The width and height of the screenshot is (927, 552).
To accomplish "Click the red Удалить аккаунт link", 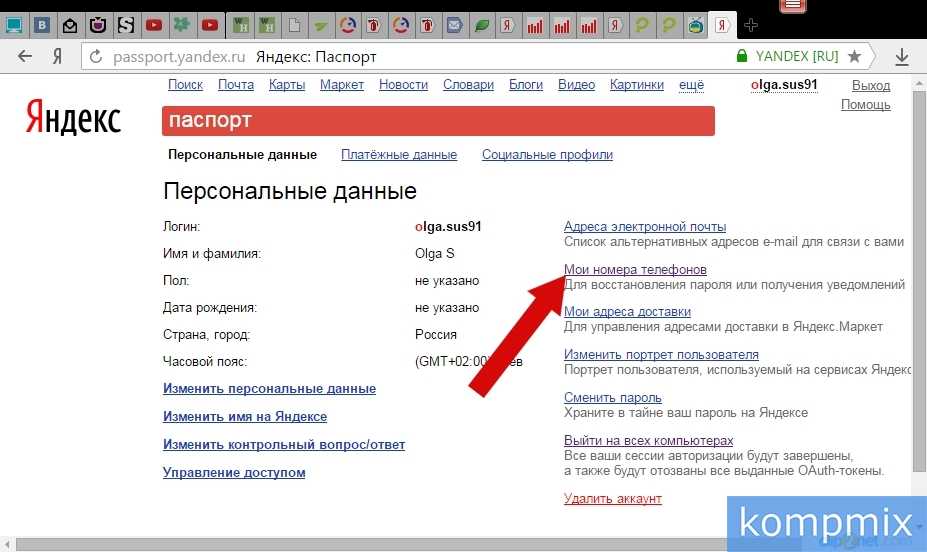I will click(612, 499).
